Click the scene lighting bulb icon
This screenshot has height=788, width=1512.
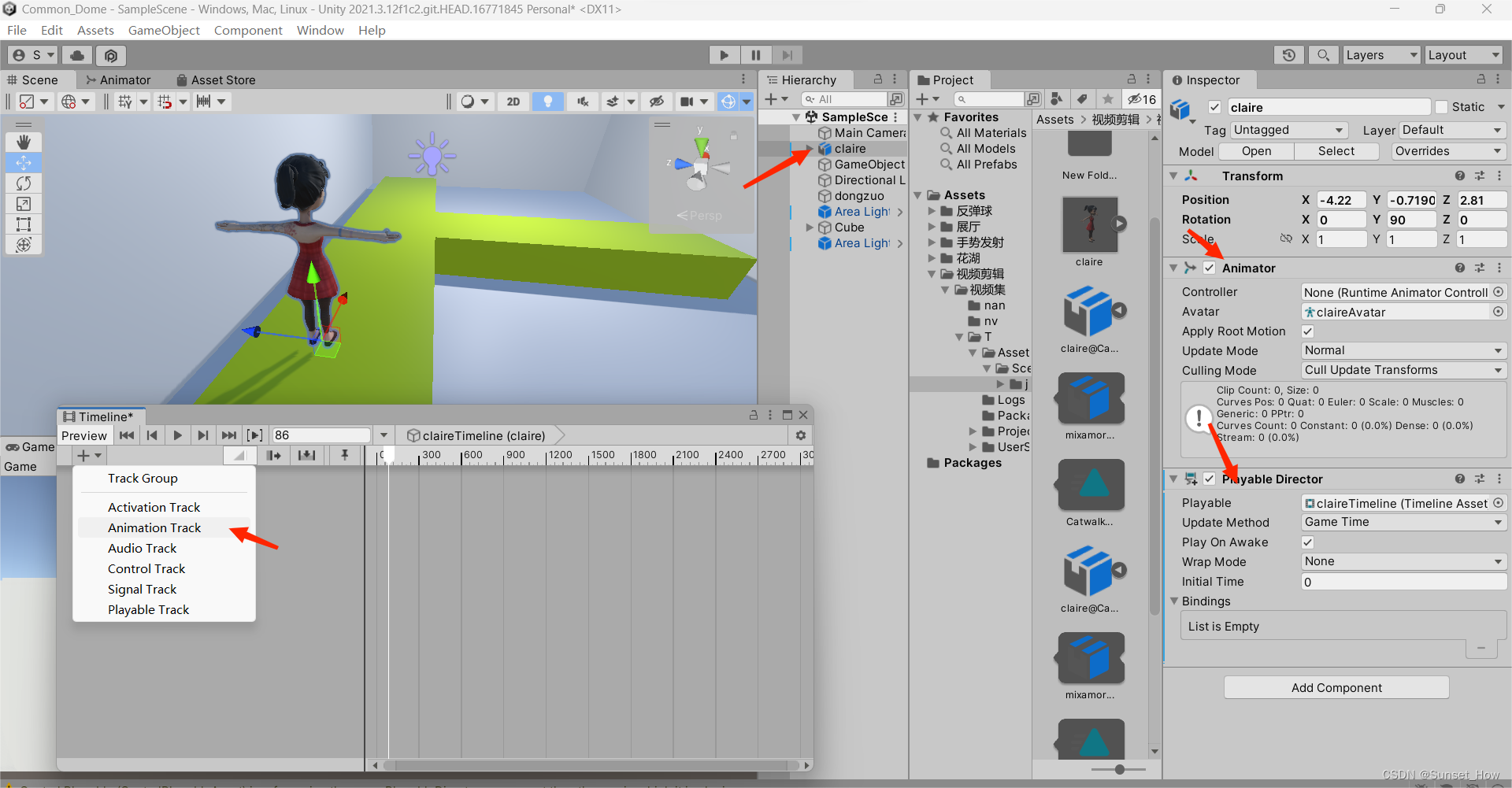pos(548,101)
